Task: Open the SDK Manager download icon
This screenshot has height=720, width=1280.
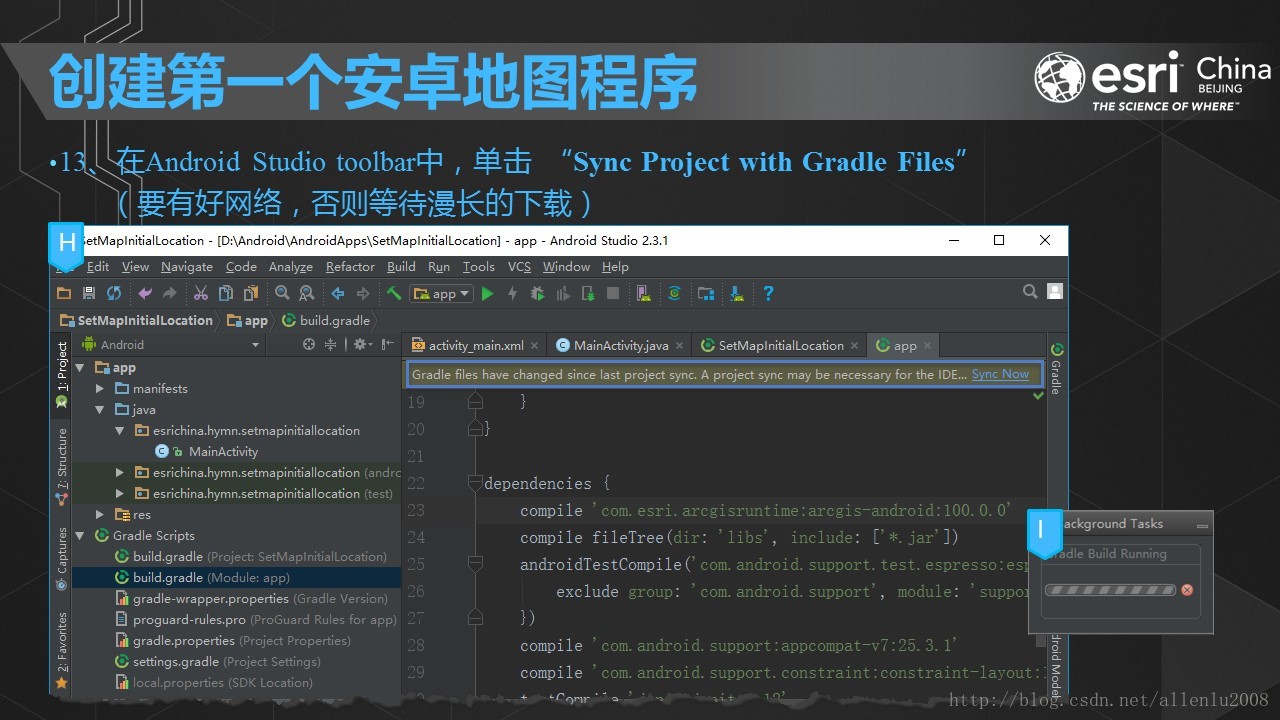Action: click(x=737, y=293)
